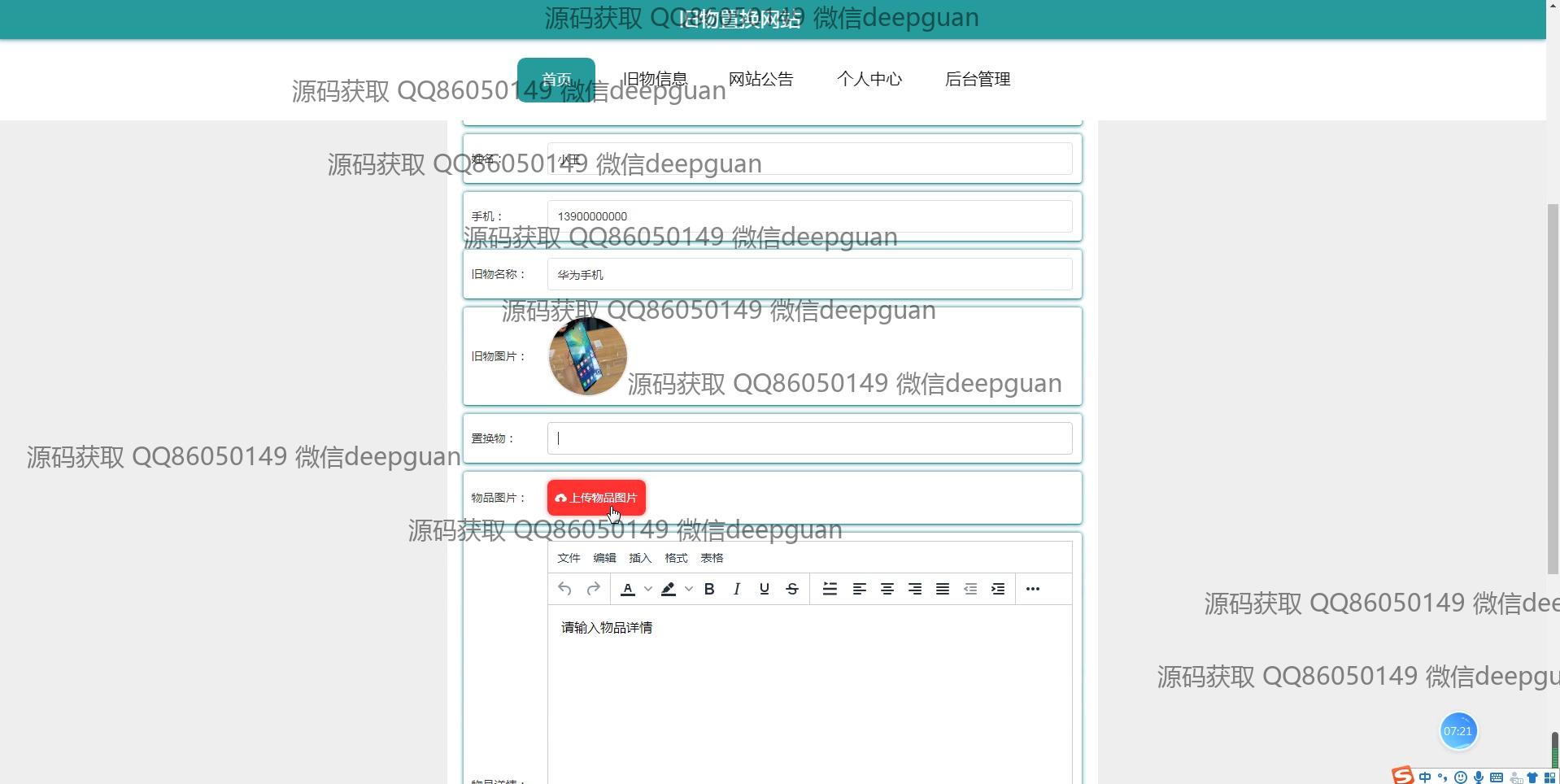Toggle bold formatting
This screenshot has width=1560, height=784.
pos(709,589)
